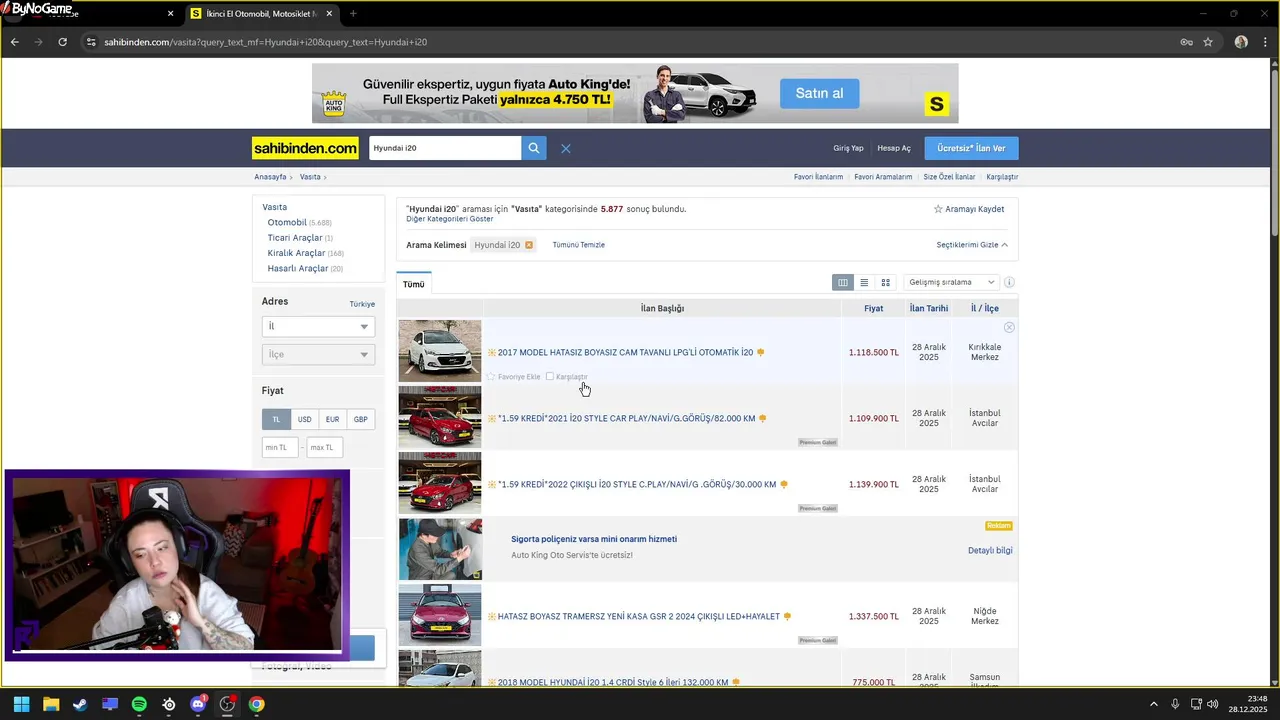Open File Explorer from taskbar
The image size is (1280, 720).
click(51, 704)
